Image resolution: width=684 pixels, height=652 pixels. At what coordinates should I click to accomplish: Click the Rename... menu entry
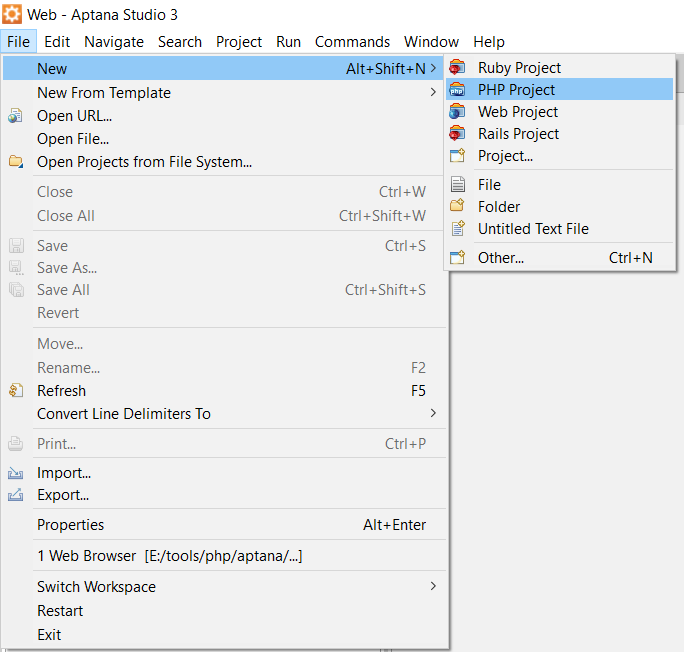225,368
